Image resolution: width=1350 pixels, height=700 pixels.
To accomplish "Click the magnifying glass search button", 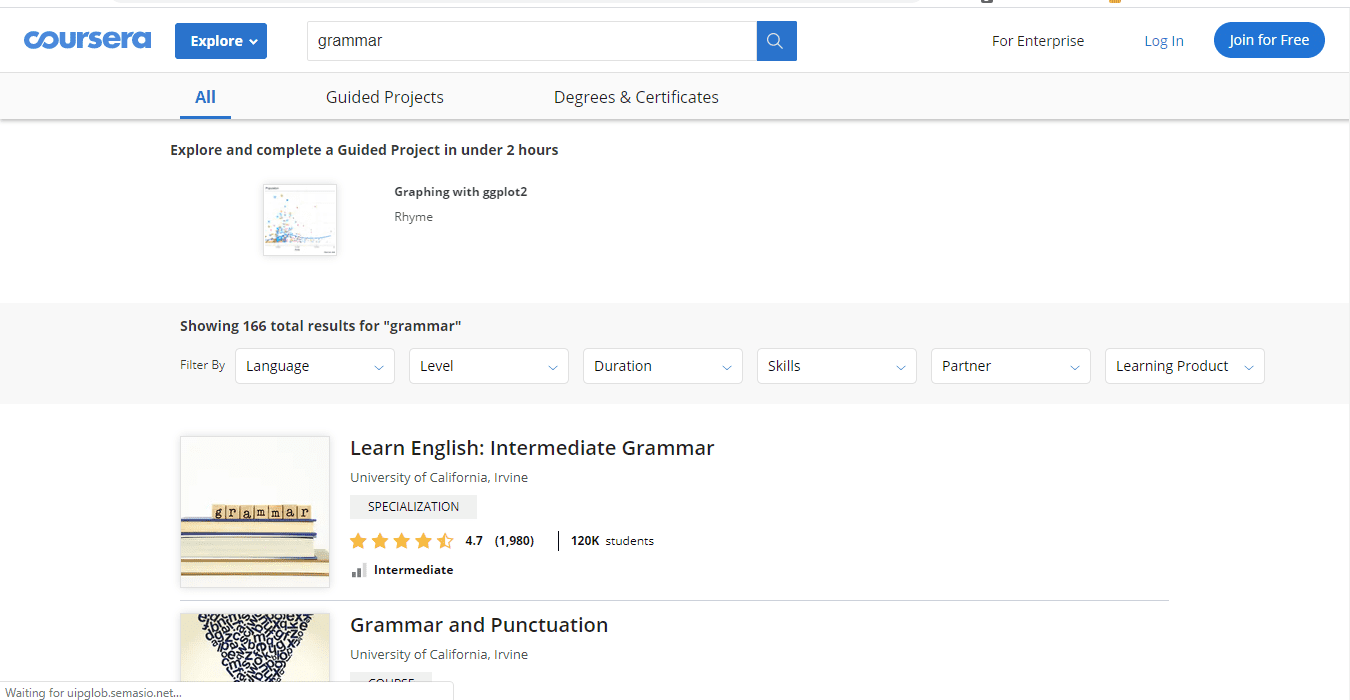I will point(776,41).
